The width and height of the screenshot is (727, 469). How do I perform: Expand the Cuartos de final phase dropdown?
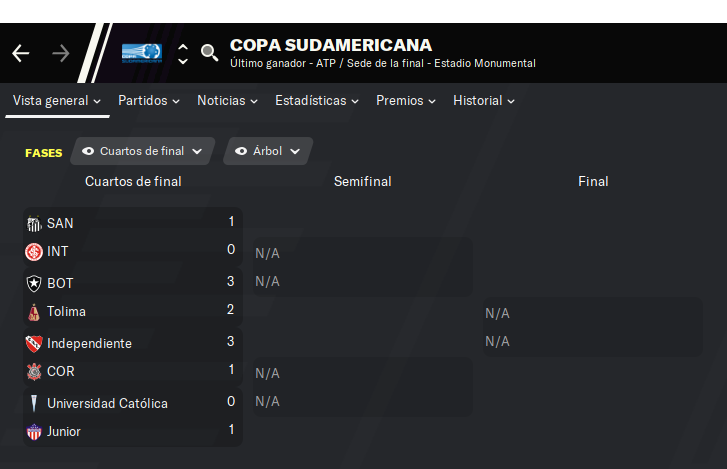pos(142,151)
